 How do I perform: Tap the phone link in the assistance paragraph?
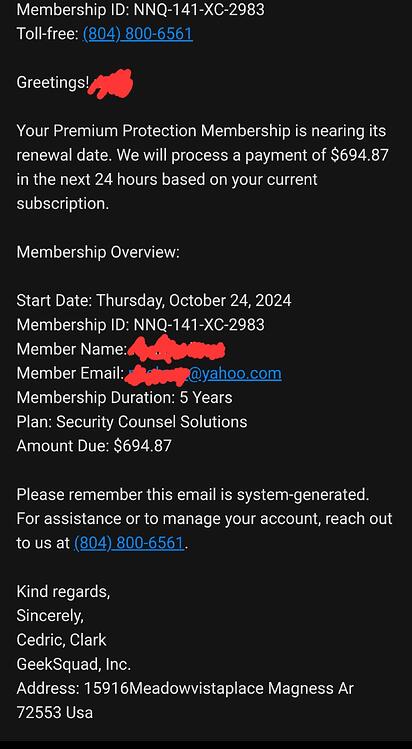pos(129,543)
